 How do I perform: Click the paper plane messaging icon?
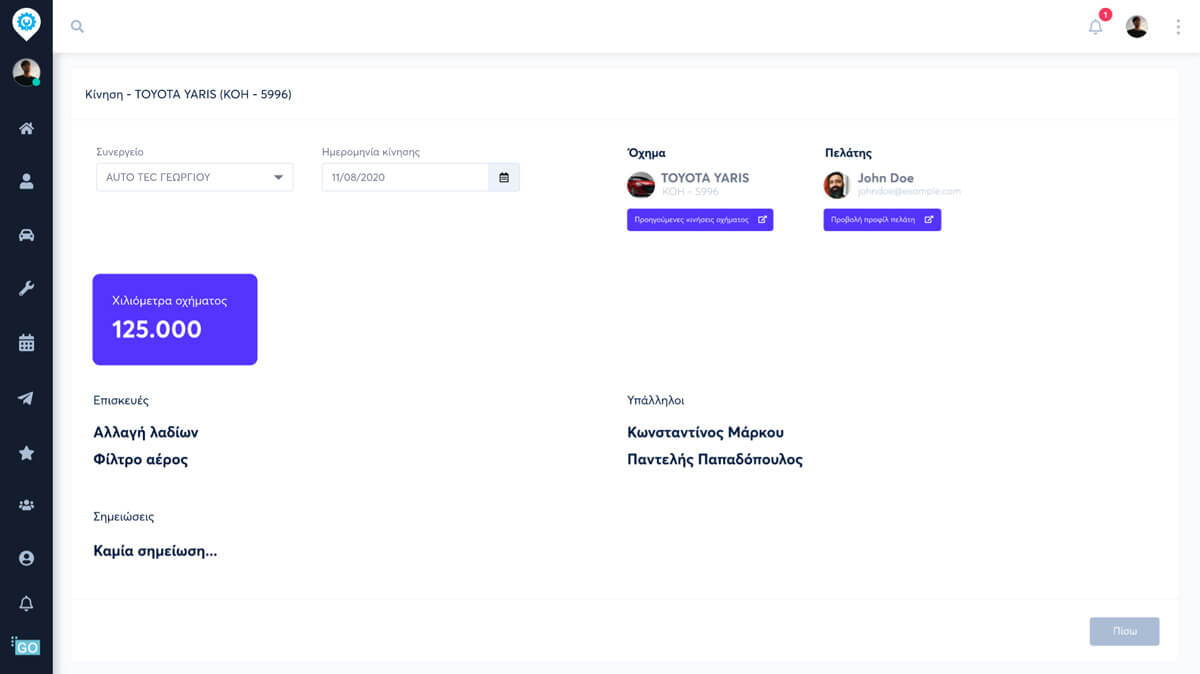(26, 398)
